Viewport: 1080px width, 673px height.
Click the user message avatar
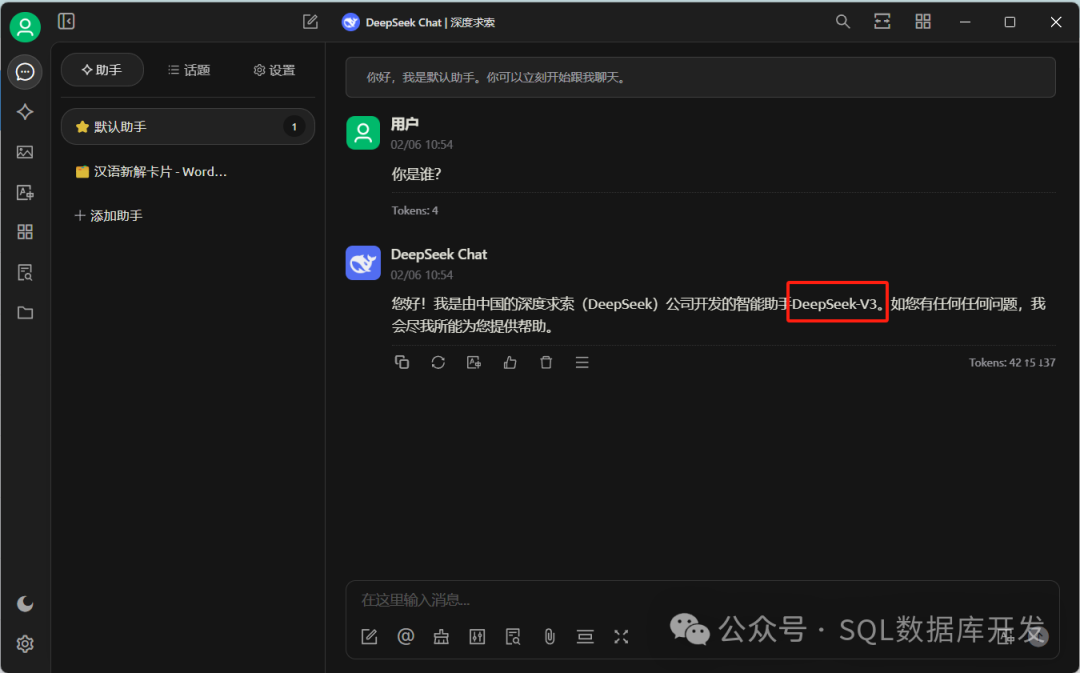(x=363, y=133)
